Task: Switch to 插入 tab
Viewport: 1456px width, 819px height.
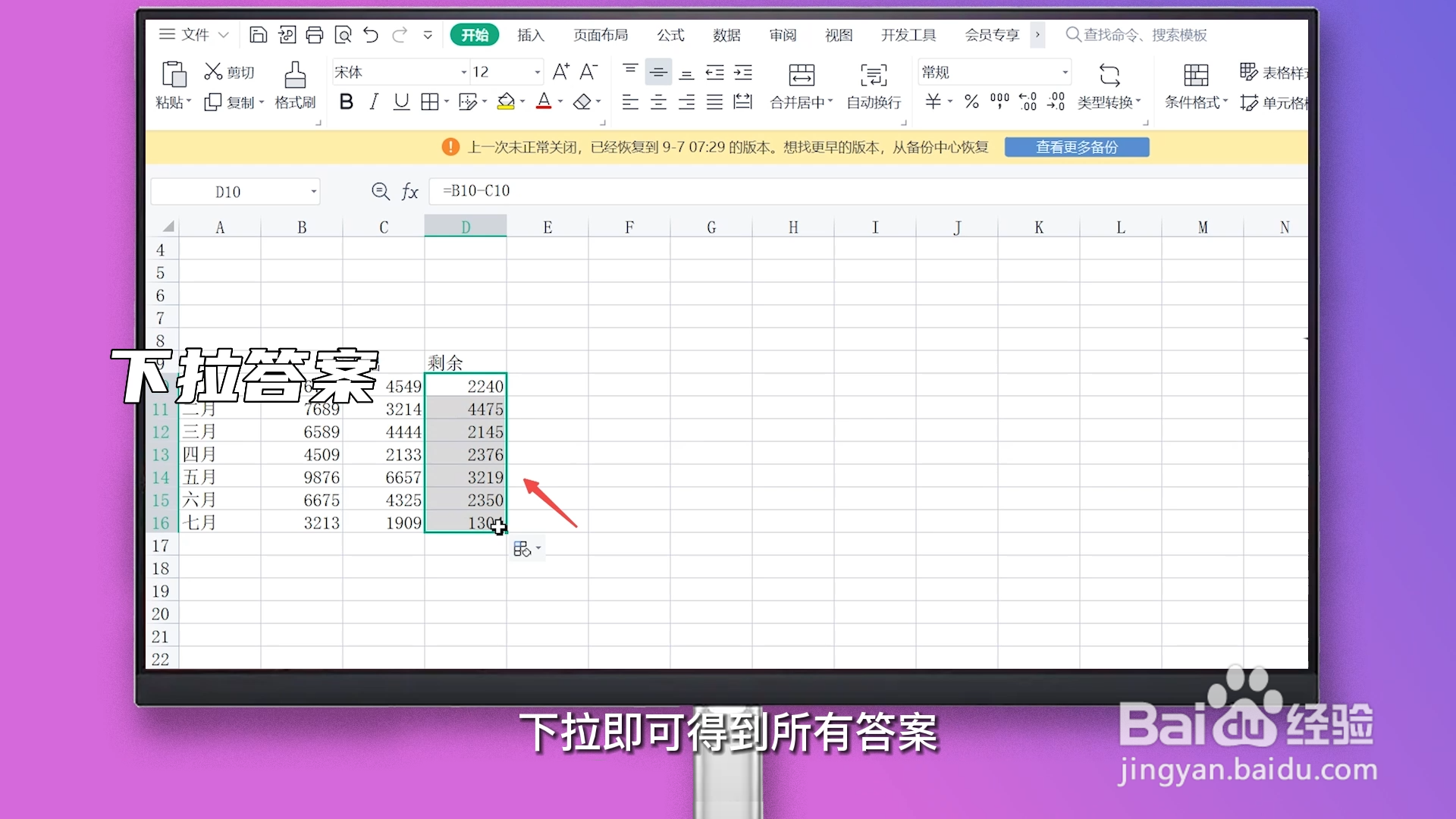Action: click(x=531, y=35)
